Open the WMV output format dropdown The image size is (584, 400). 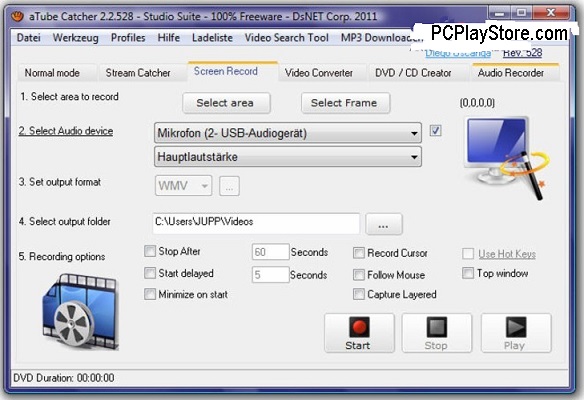tap(183, 186)
